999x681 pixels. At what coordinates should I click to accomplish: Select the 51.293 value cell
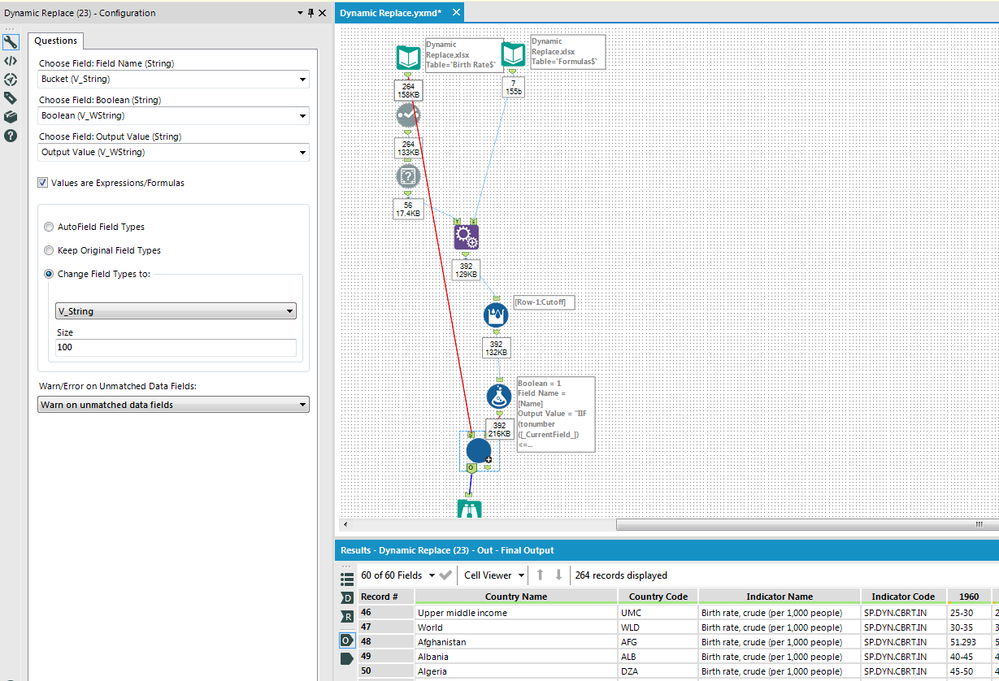969,642
